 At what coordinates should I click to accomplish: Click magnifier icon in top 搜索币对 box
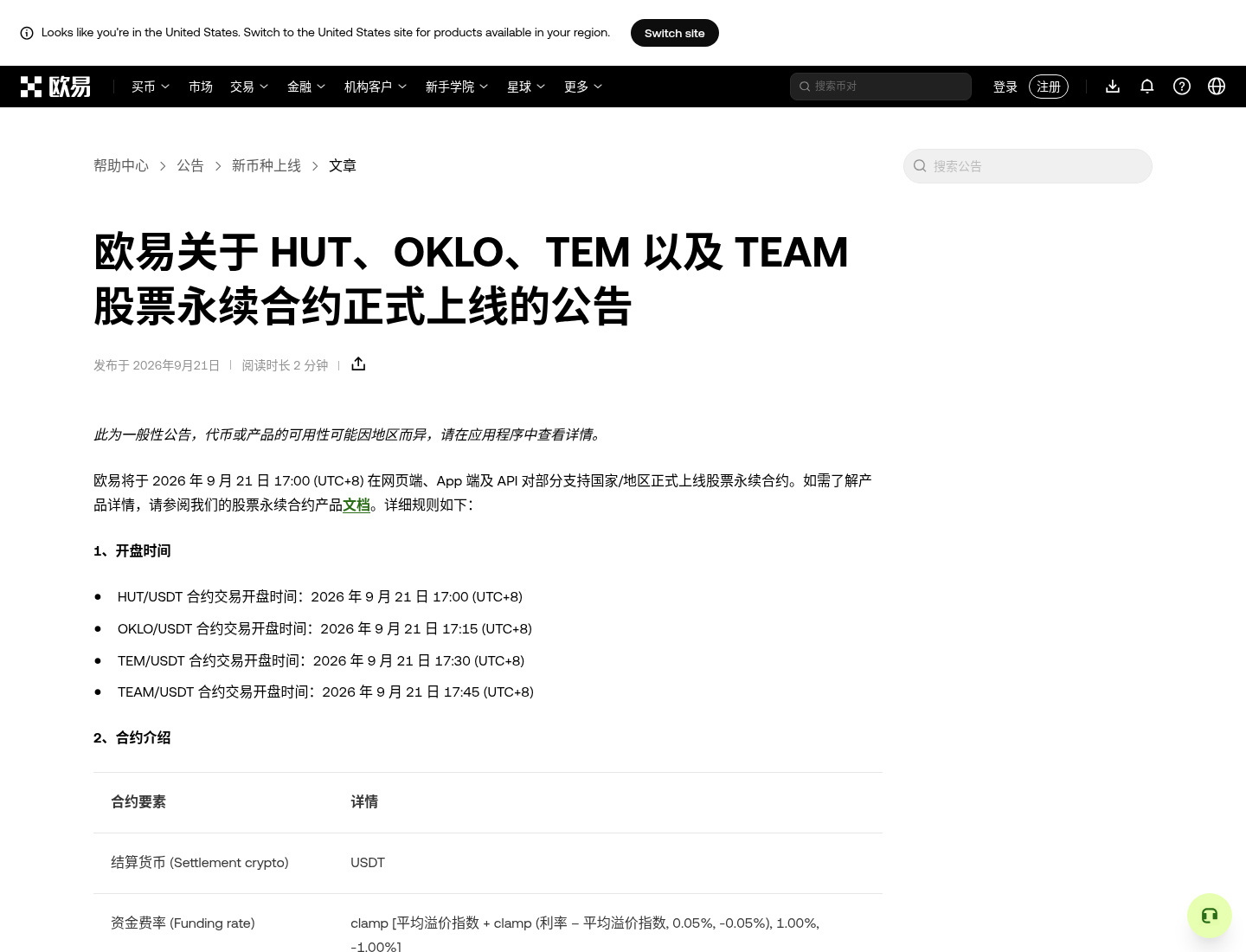pos(805,87)
